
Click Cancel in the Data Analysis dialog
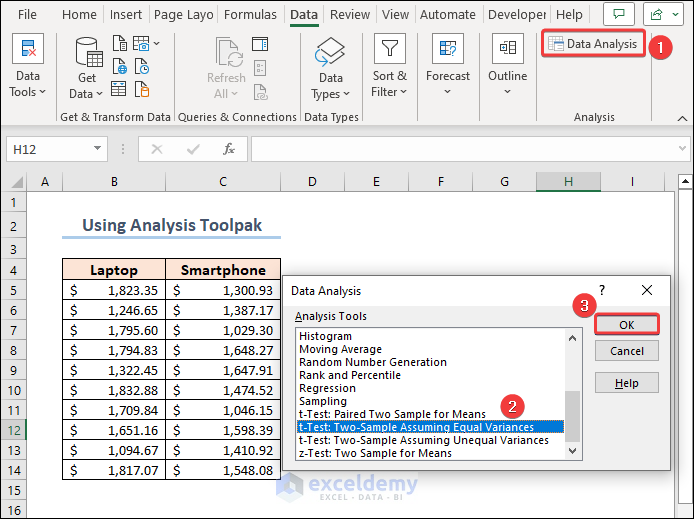coord(626,351)
